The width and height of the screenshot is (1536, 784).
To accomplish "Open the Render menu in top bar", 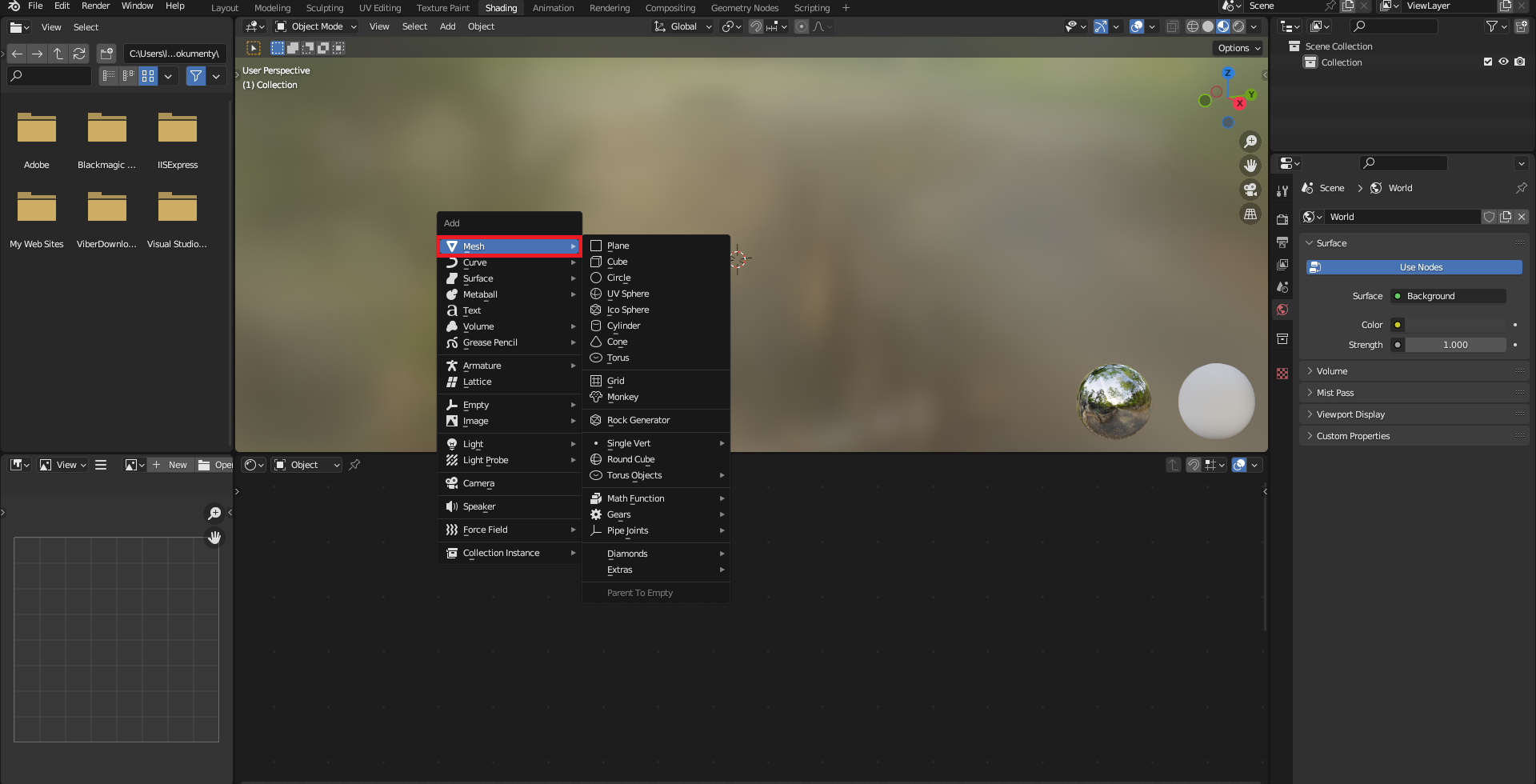I will [x=95, y=6].
